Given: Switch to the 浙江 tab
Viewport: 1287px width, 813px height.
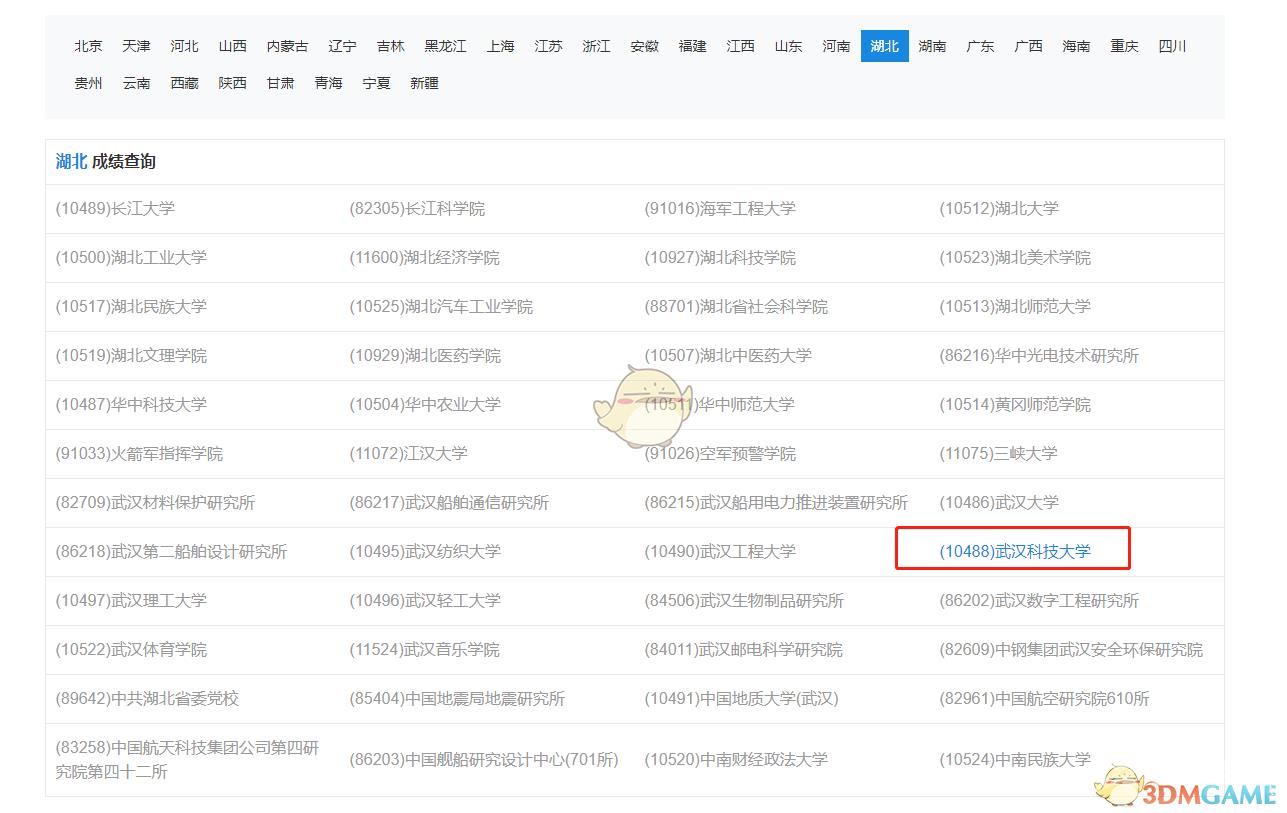Looking at the screenshot, I should click(x=597, y=46).
